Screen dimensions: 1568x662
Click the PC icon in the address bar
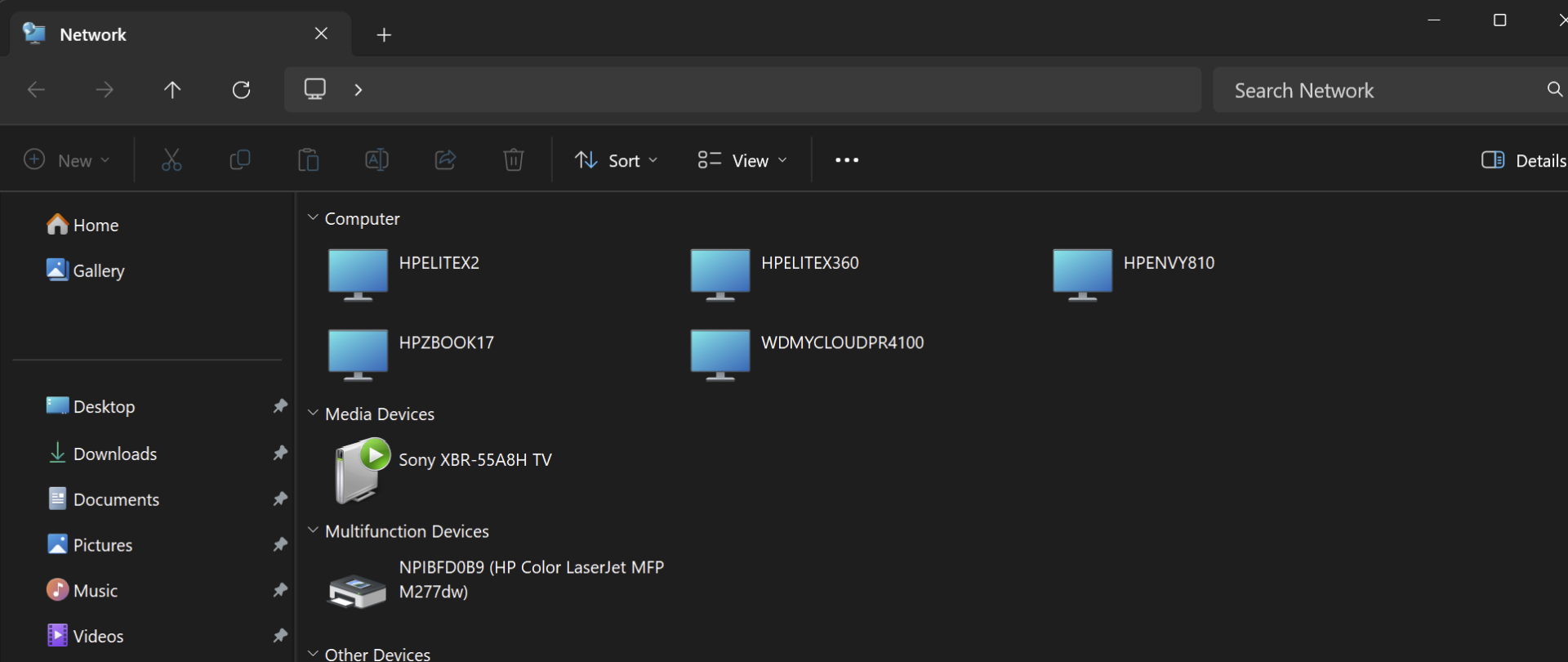coord(315,89)
